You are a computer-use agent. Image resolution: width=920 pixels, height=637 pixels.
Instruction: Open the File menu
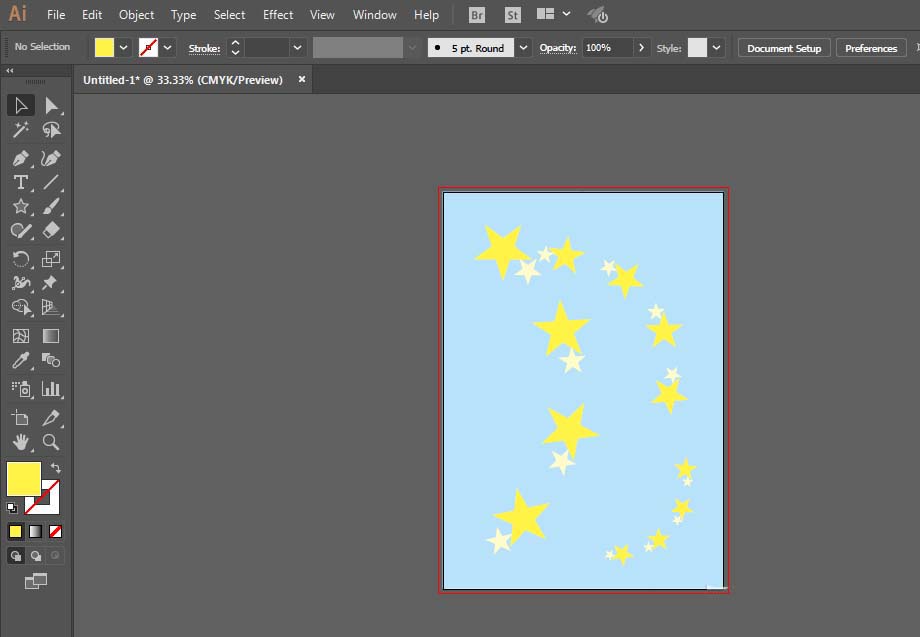click(56, 15)
